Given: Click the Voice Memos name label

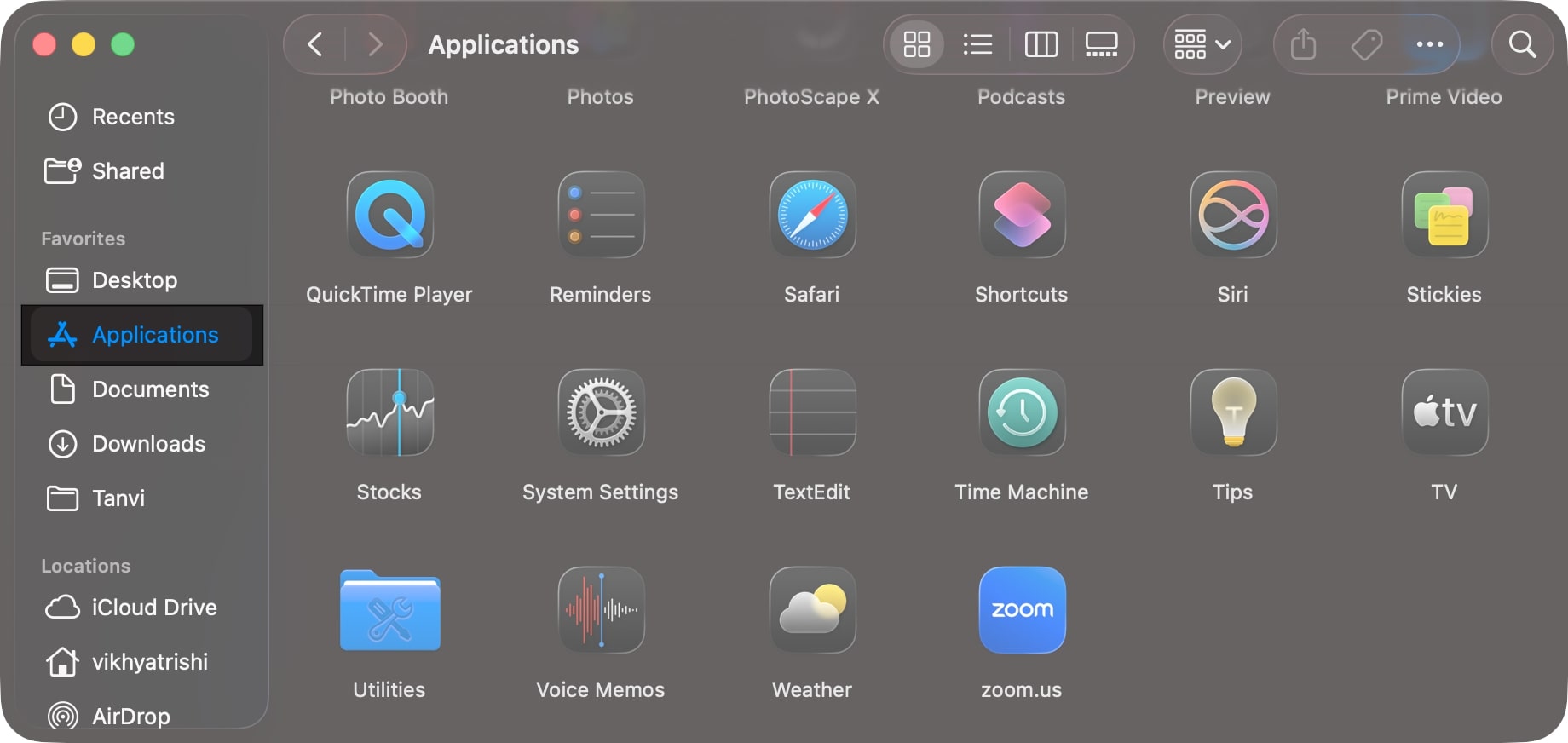Looking at the screenshot, I should coord(601,690).
